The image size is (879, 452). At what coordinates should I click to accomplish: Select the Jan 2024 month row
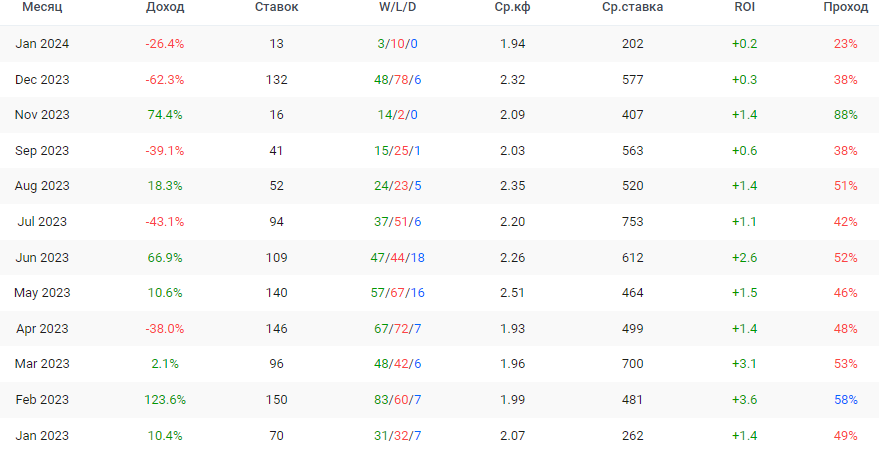pyautogui.click(x=42, y=44)
